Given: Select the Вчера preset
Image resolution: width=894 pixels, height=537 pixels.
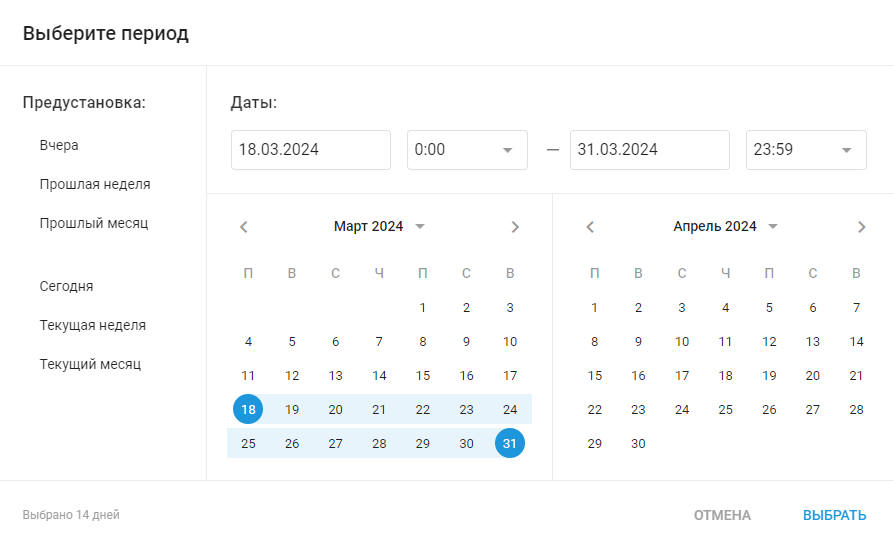Looking at the screenshot, I should (59, 145).
